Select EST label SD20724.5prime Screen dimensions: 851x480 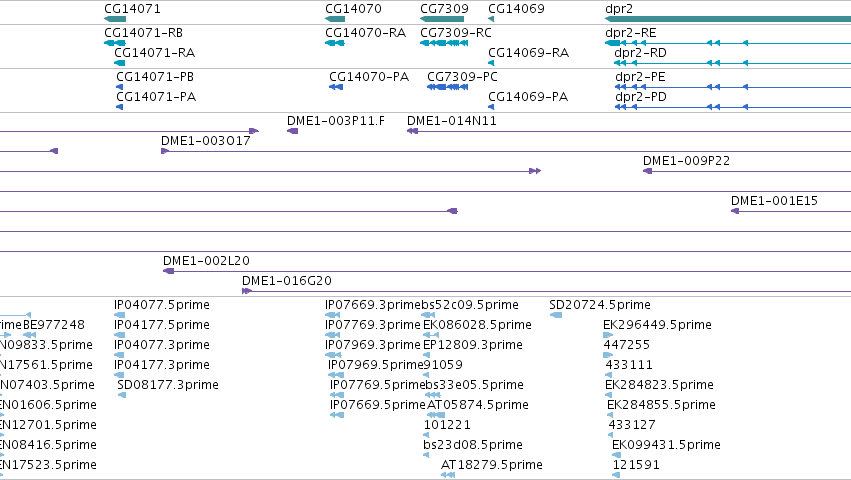point(600,305)
